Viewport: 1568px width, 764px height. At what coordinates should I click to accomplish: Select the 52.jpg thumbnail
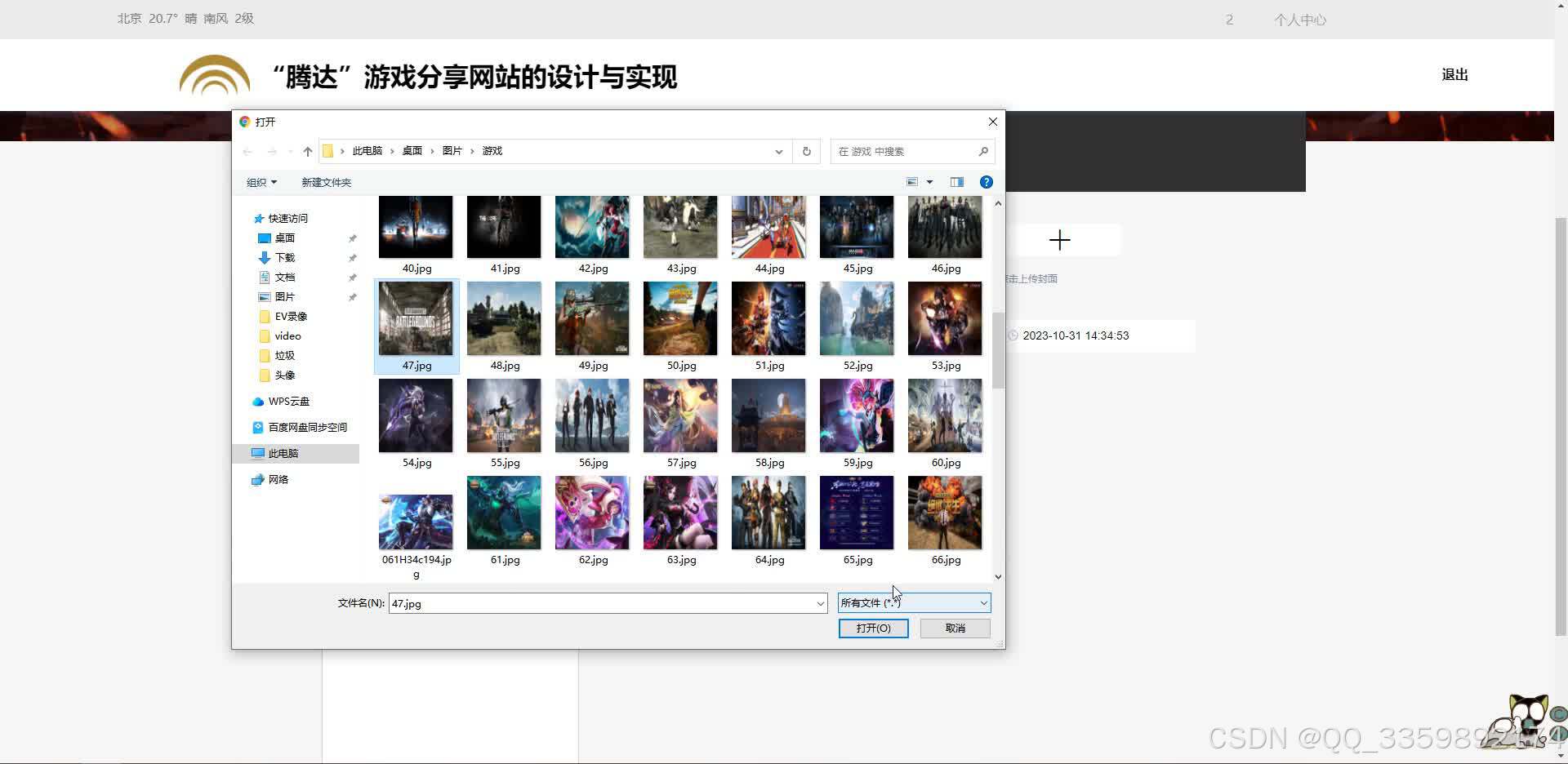[x=857, y=318]
